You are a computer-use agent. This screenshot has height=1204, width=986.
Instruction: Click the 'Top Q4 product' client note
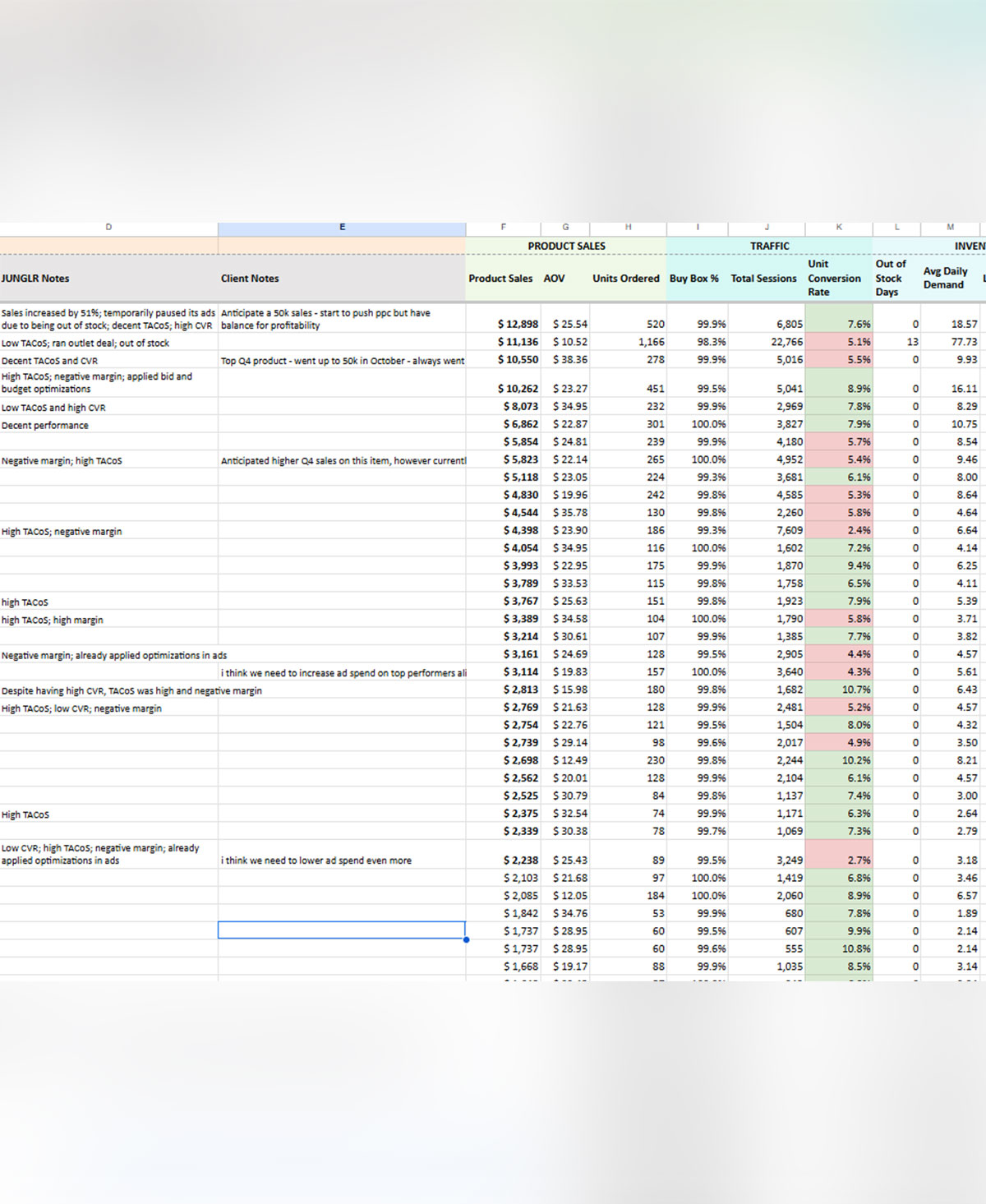343,361
